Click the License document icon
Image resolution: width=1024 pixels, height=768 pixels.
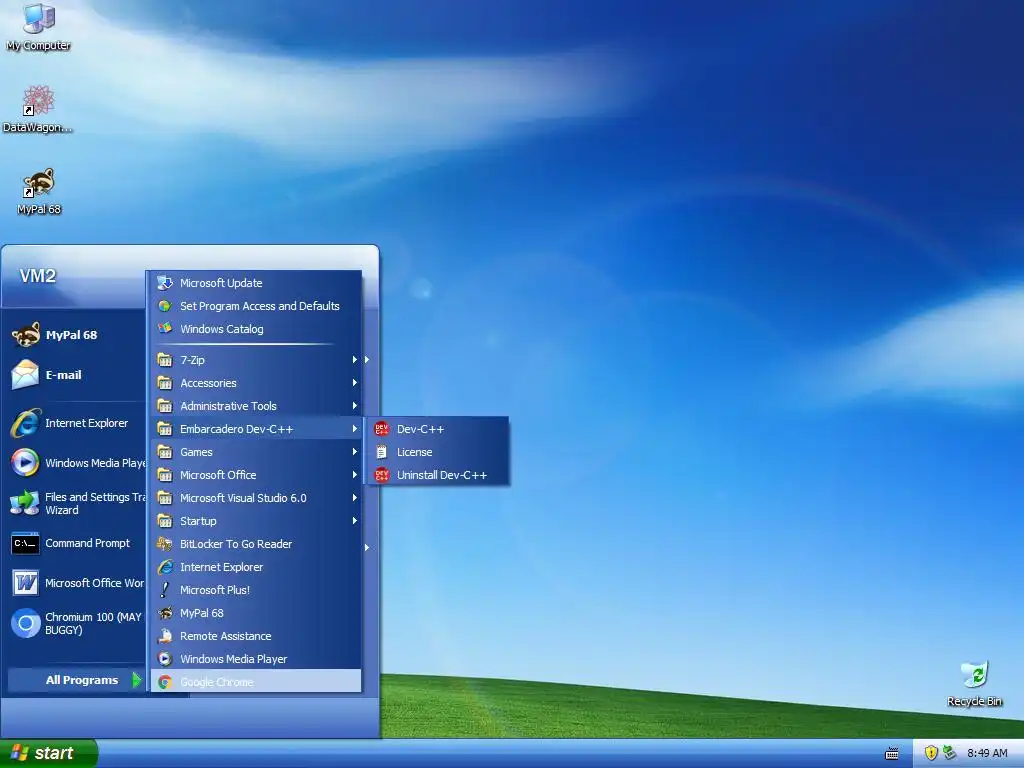click(381, 452)
